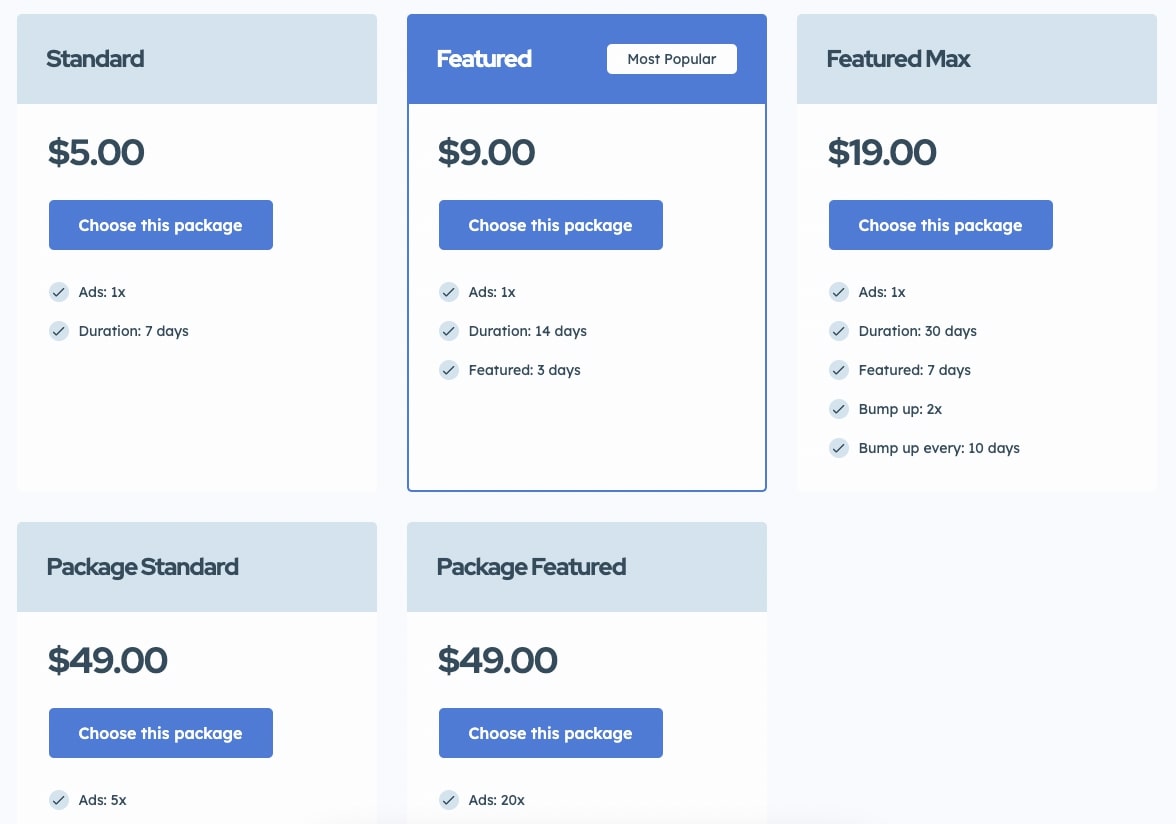Click checkmark icon beside Duration: 30 days

[838, 331]
